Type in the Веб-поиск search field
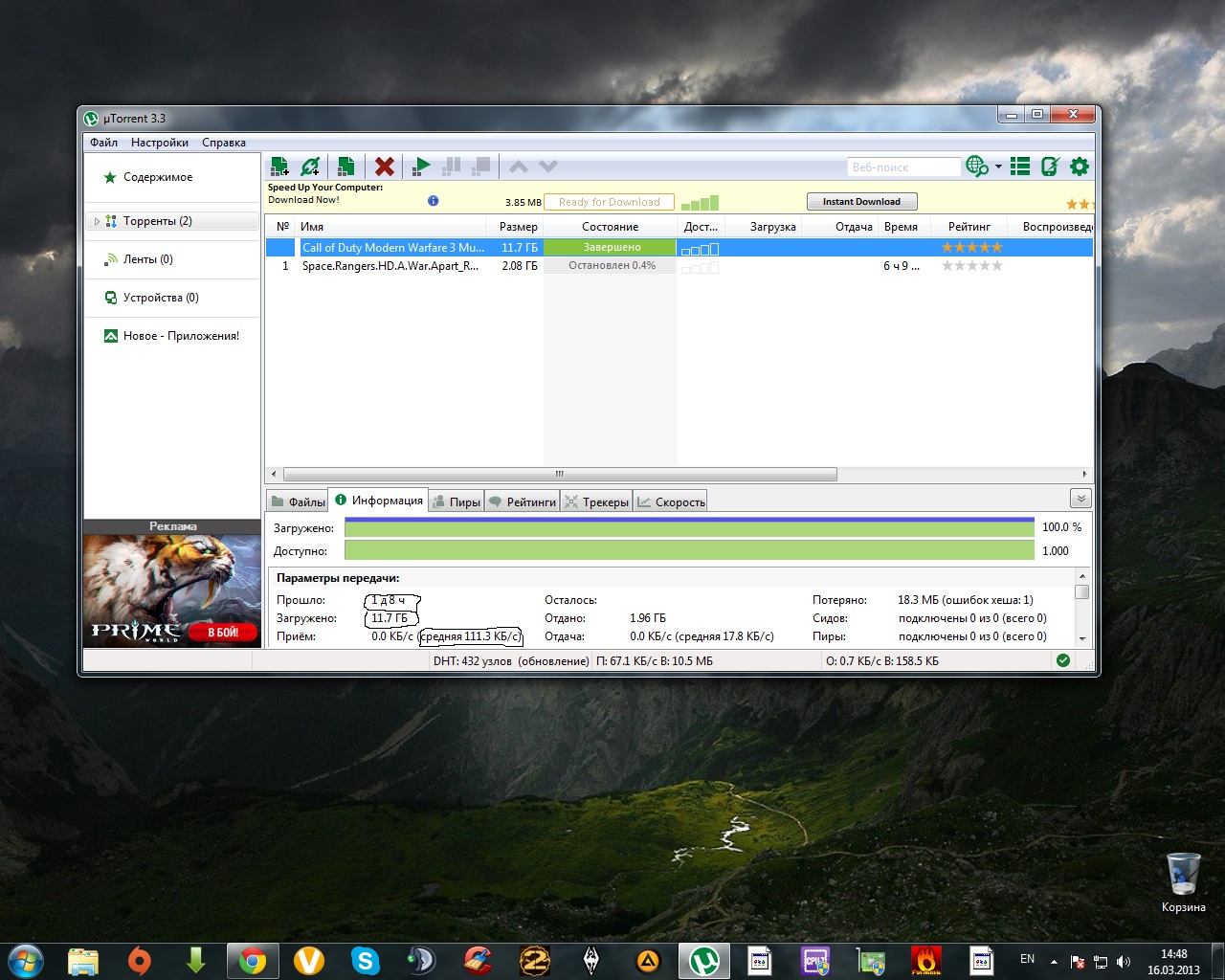This screenshot has width=1225, height=980. coord(902,167)
